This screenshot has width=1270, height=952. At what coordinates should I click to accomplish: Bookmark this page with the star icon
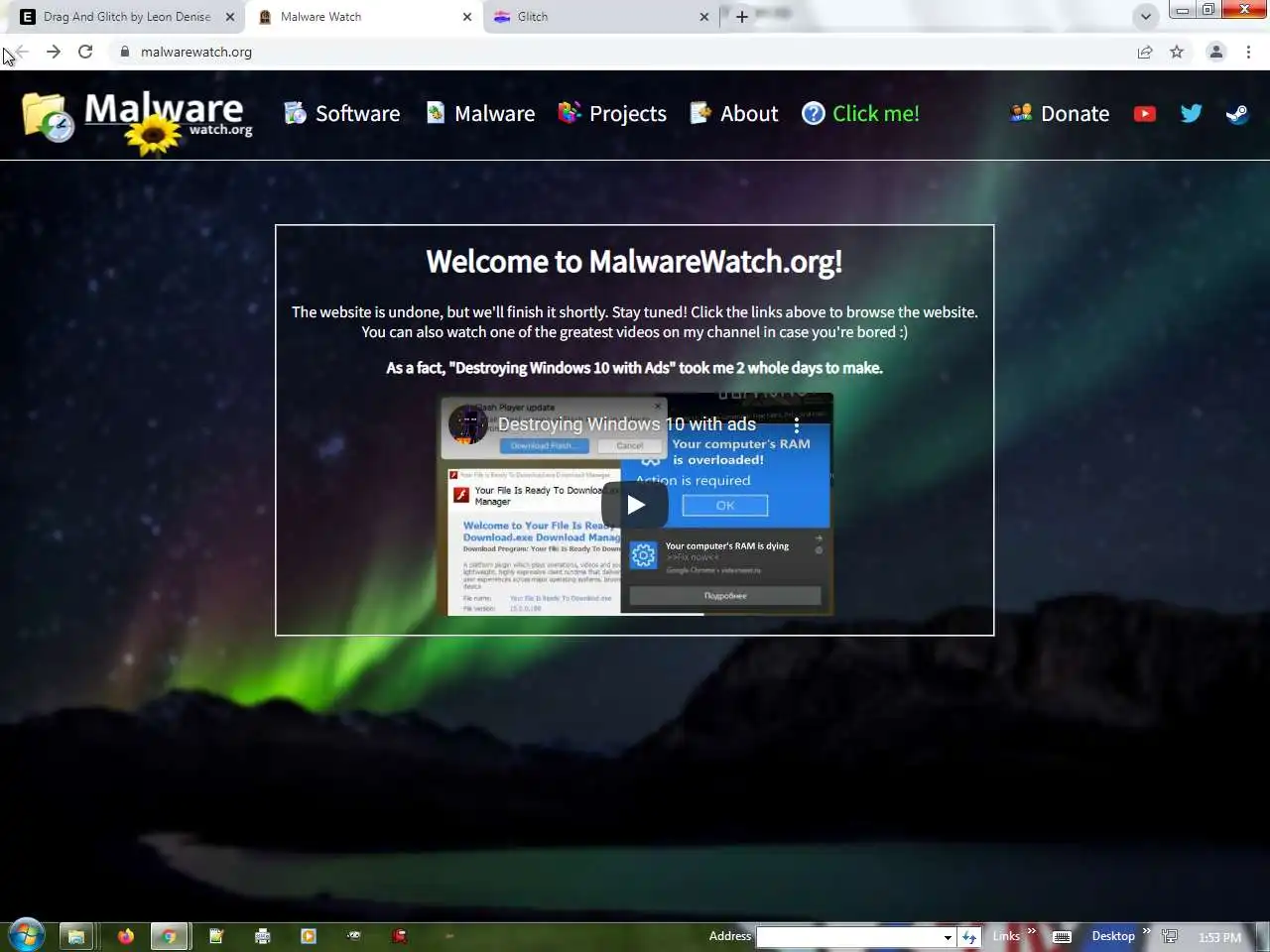[x=1177, y=52]
